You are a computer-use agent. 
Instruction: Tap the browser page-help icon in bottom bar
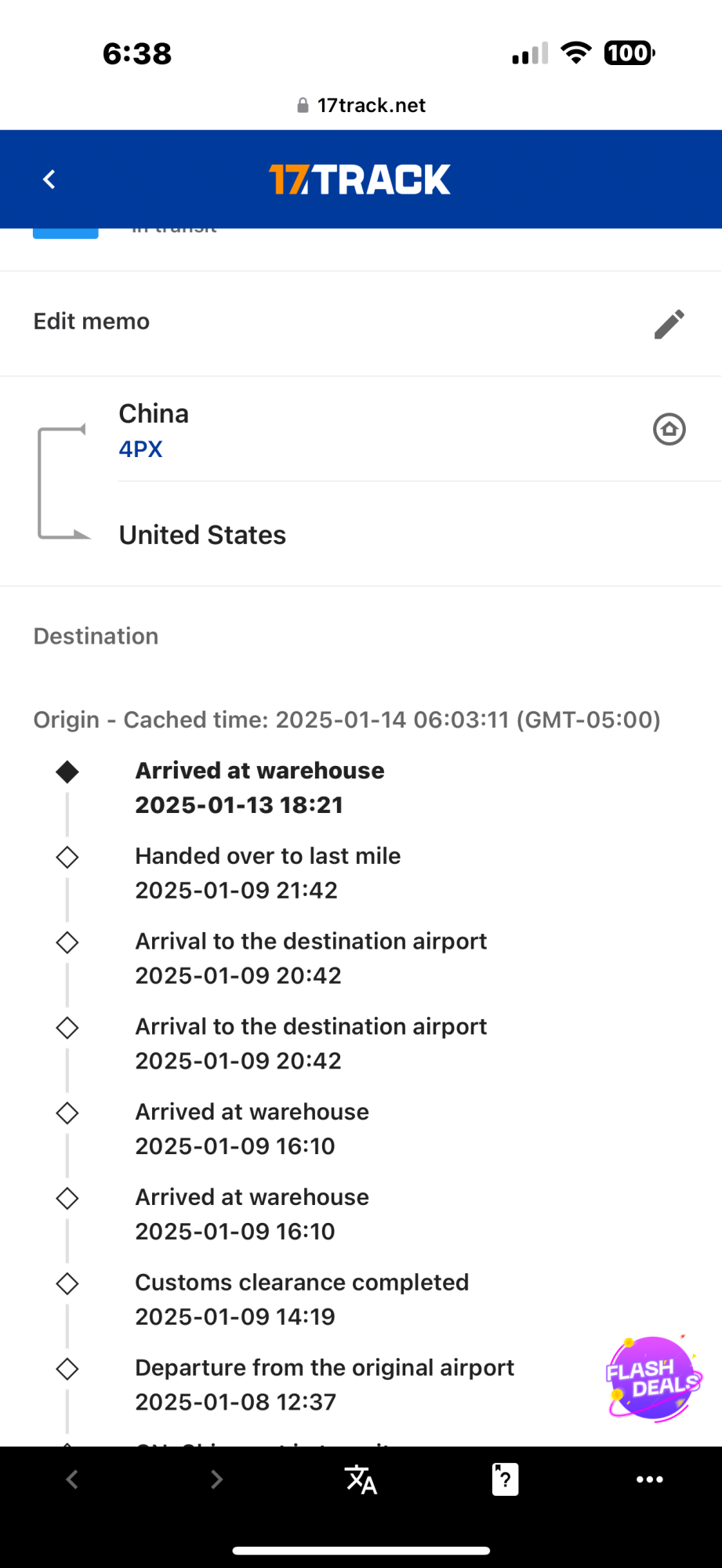pyautogui.click(x=505, y=1479)
